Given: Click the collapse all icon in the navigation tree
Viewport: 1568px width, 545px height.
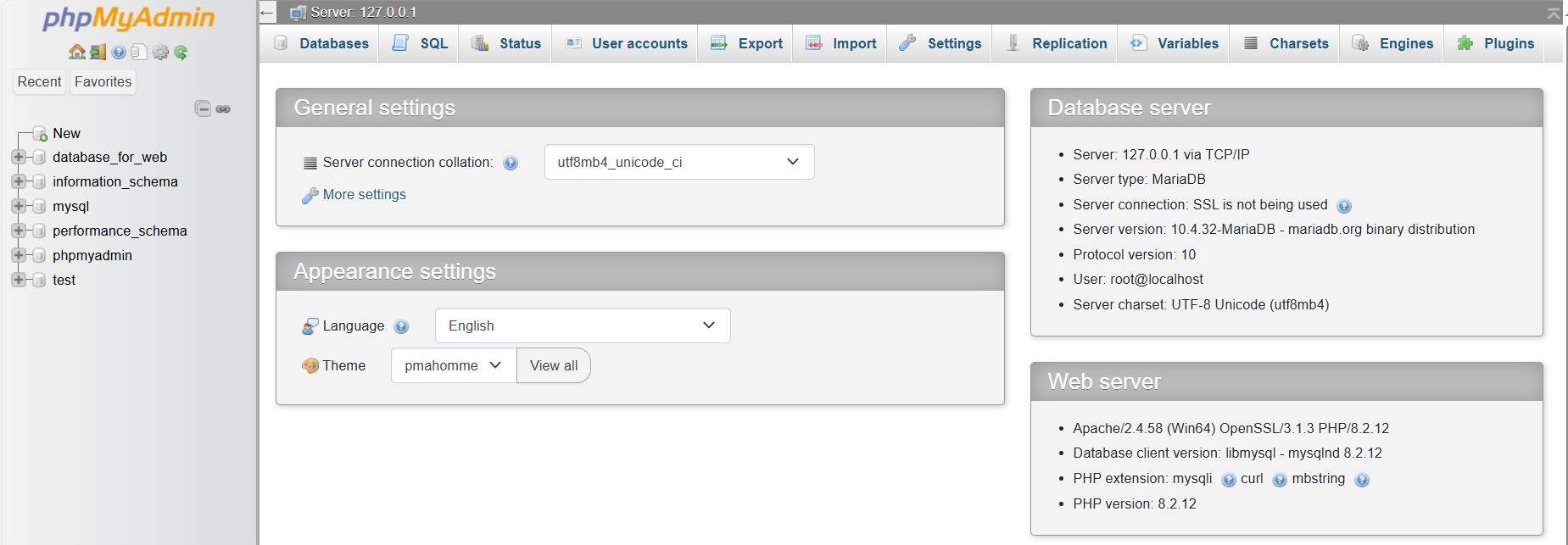Looking at the screenshot, I should tap(203, 108).
